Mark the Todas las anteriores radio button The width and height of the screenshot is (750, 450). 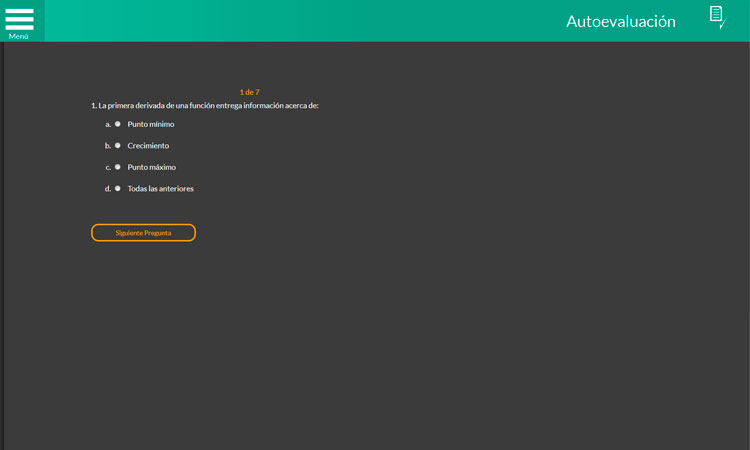[118, 188]
